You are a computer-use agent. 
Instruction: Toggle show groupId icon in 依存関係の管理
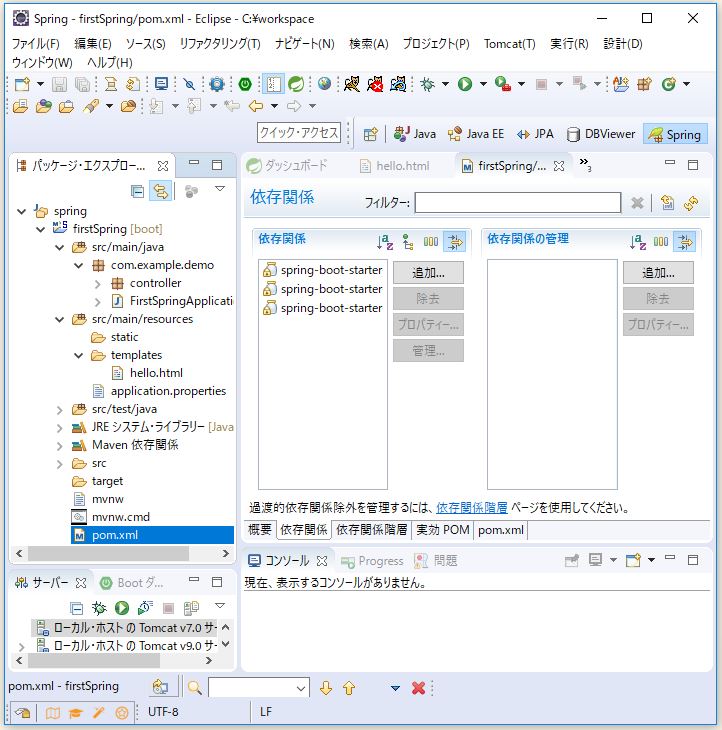(661, 242)
